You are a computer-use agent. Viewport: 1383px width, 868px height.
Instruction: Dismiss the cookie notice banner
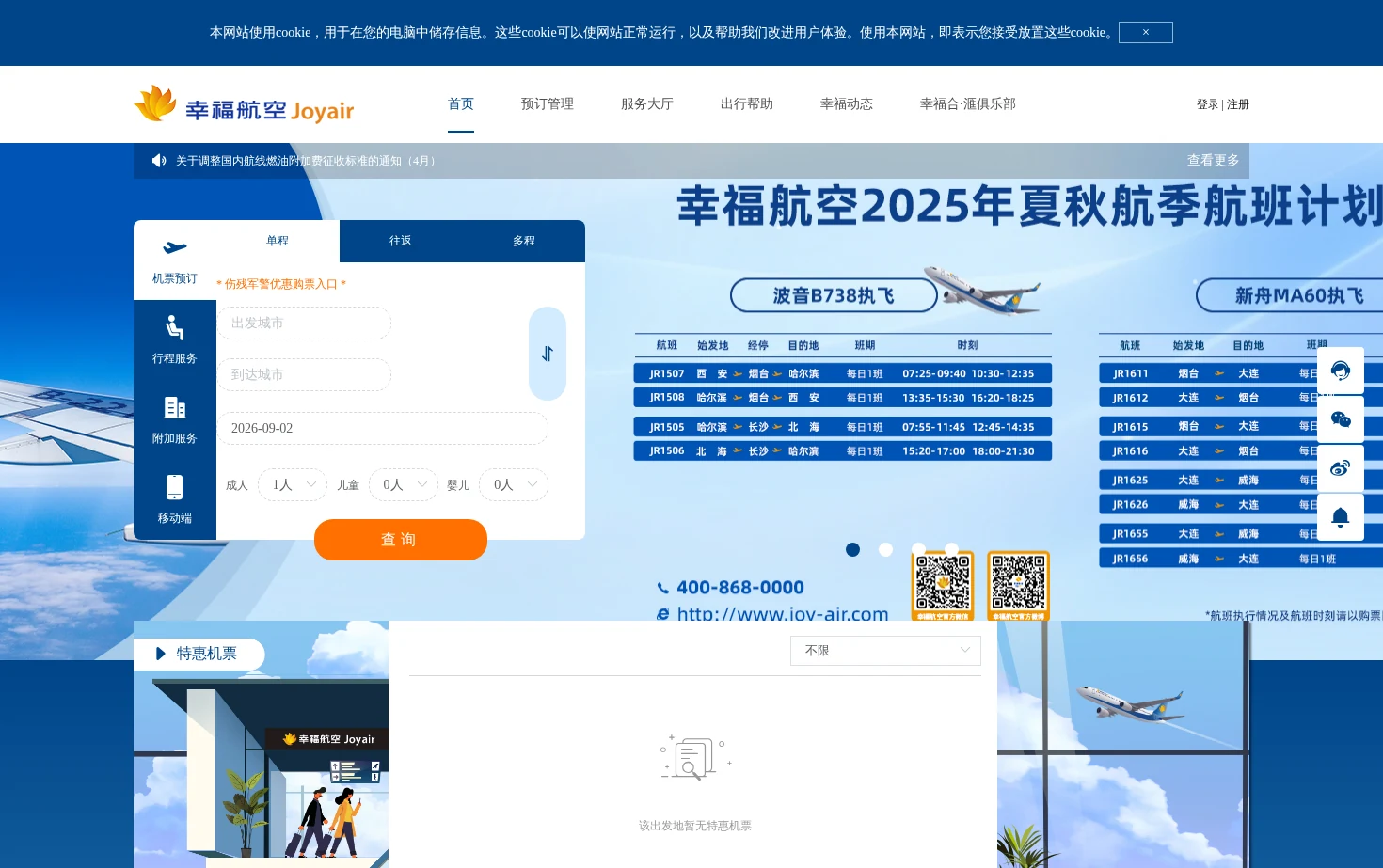[1145, 32]
